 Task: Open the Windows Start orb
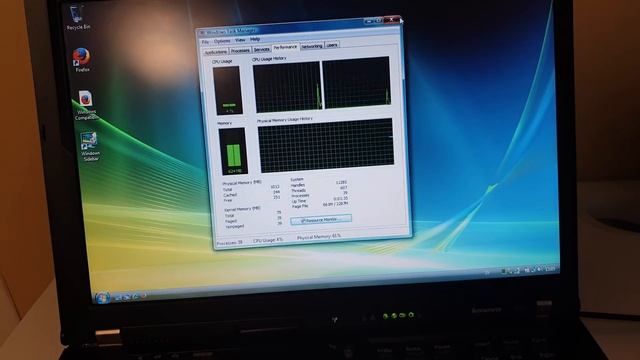pyautogui.click(x=102, y=298)
